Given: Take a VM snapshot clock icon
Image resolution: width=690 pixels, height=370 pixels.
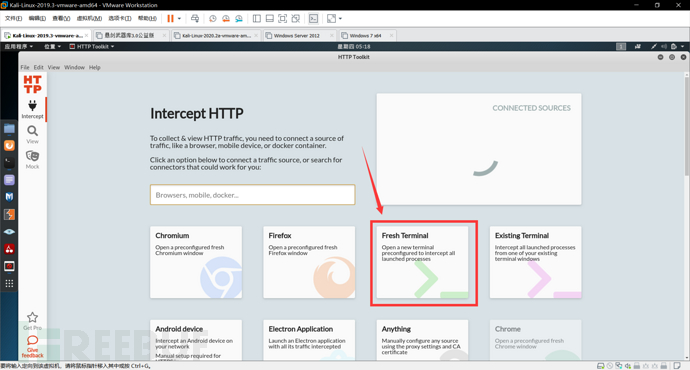Looking at the screenshot, I should pyautogui.click(x=213, y=18).
